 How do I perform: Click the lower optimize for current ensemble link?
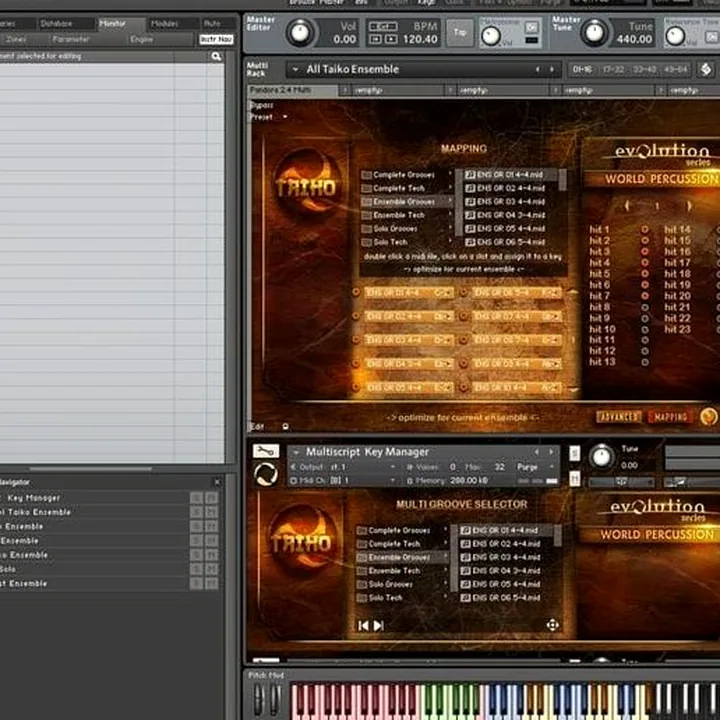(462, 417)
